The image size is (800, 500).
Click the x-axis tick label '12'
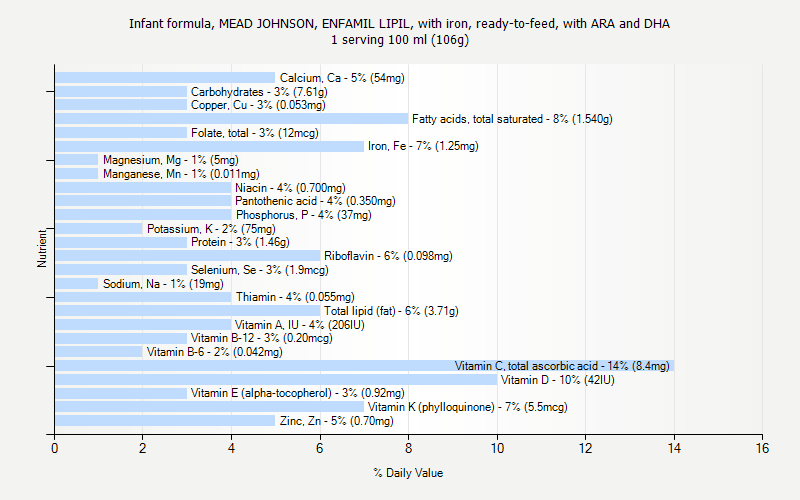pyautogui.click(x=585, y=448)
